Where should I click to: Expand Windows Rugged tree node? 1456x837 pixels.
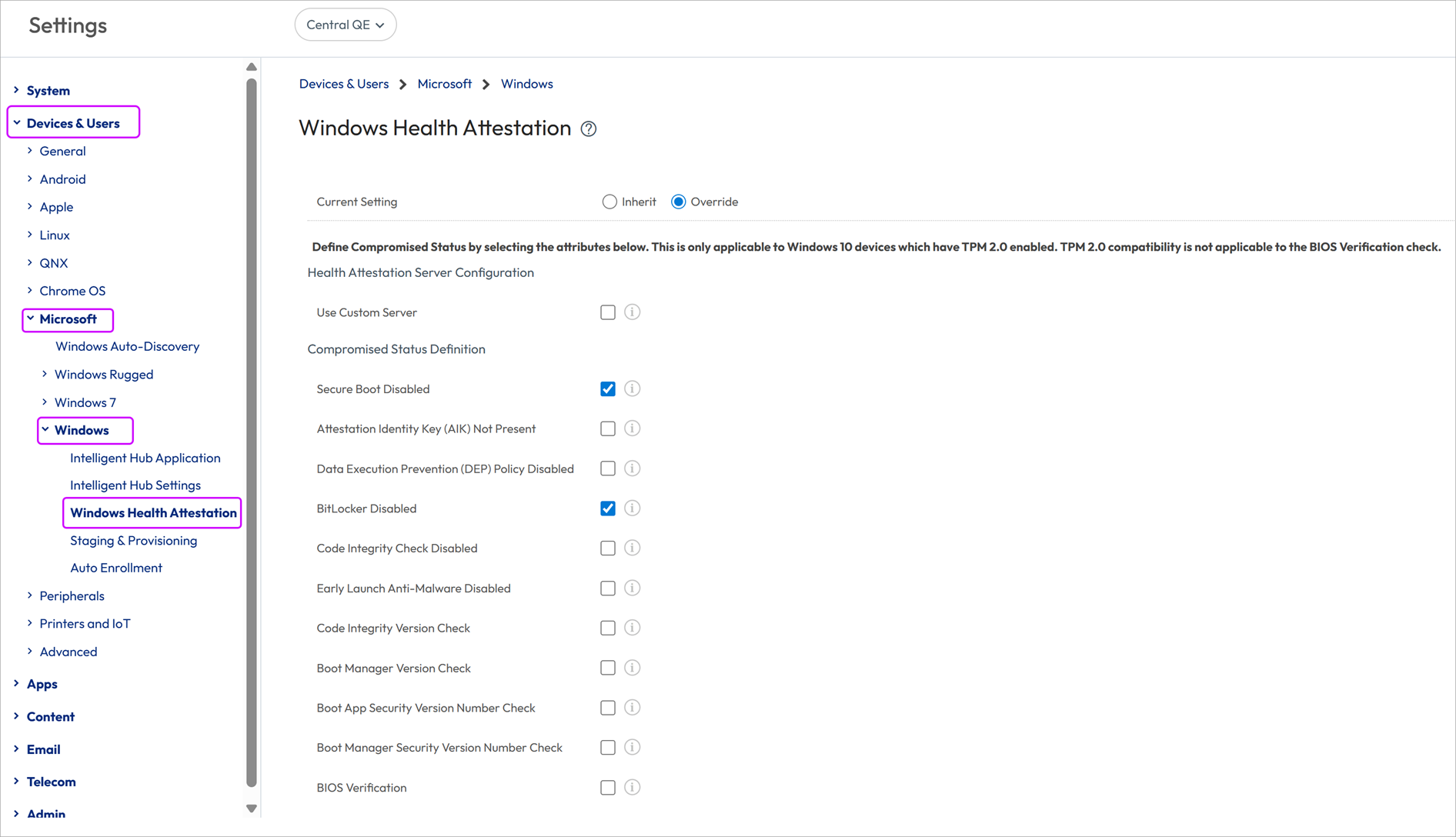45,375
